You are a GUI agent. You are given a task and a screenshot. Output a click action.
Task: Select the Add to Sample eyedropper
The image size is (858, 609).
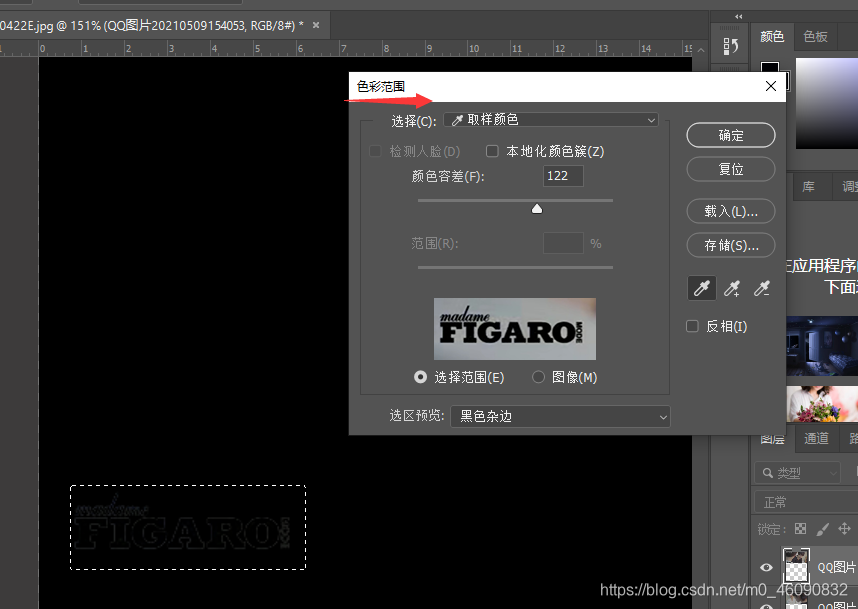click(732, 288)
